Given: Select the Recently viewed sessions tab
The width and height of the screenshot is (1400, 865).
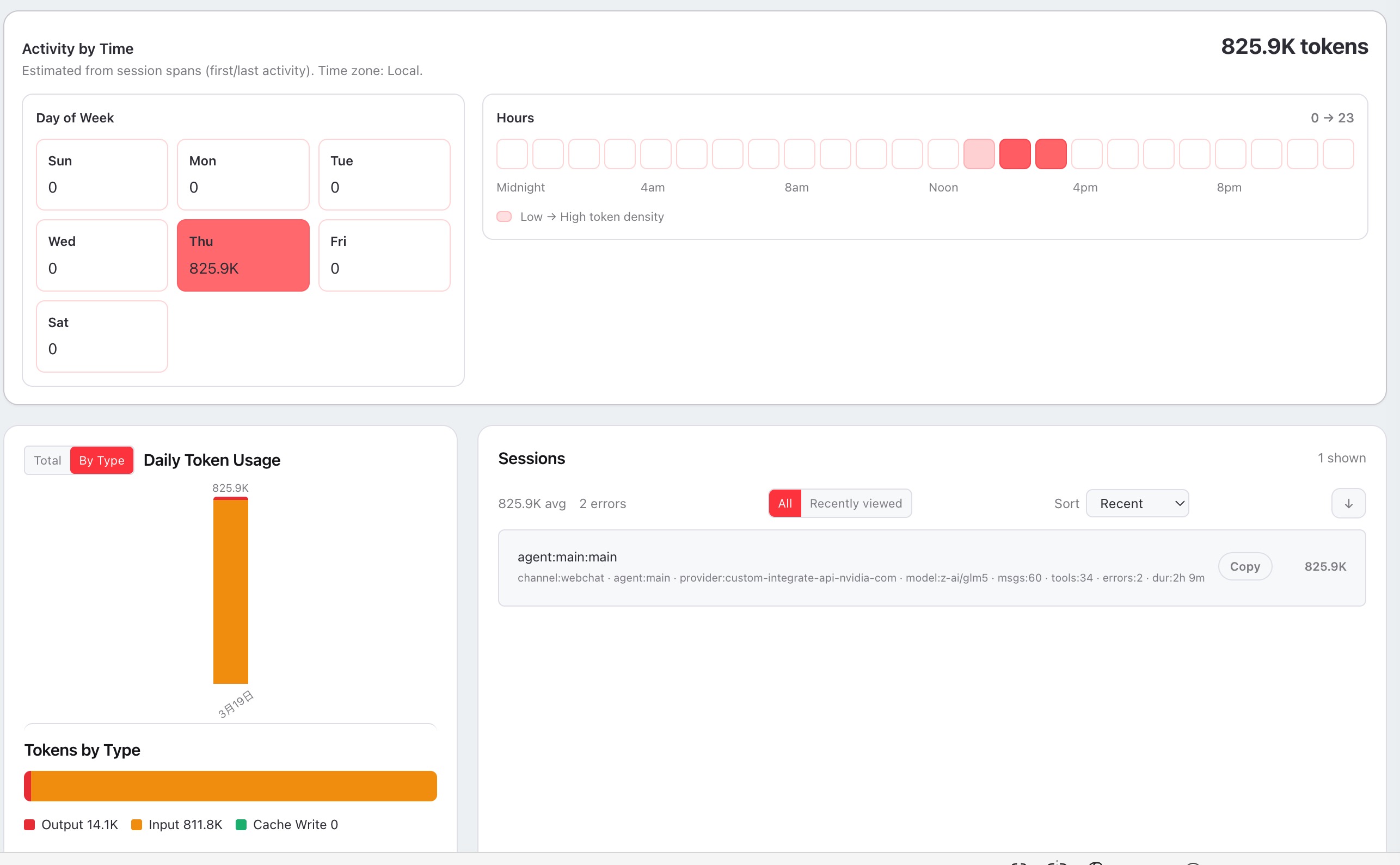Looking at the screenshot, I should click(x=855, y=503).
